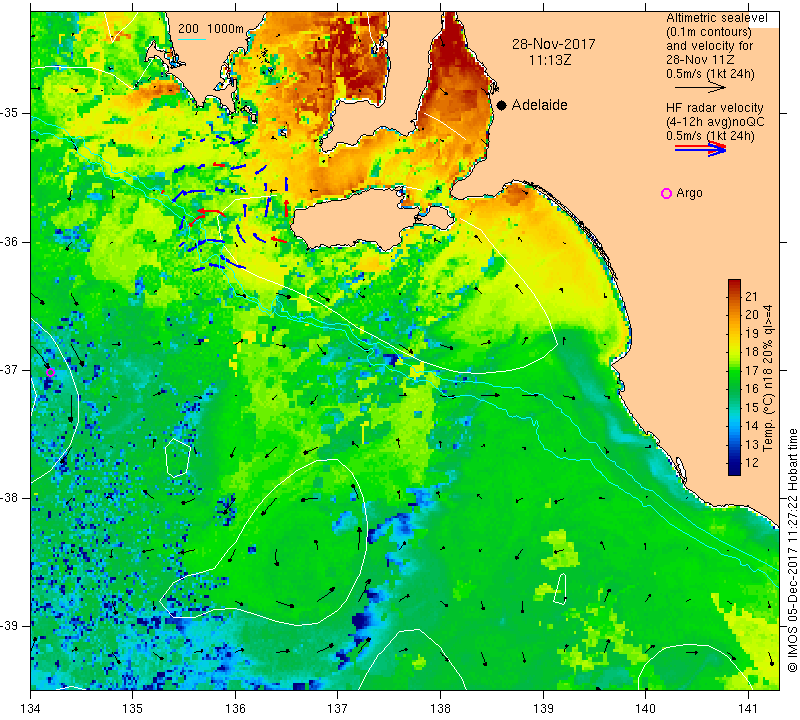Click the 'HF radar velocity' legend heading

coord(715,108)
